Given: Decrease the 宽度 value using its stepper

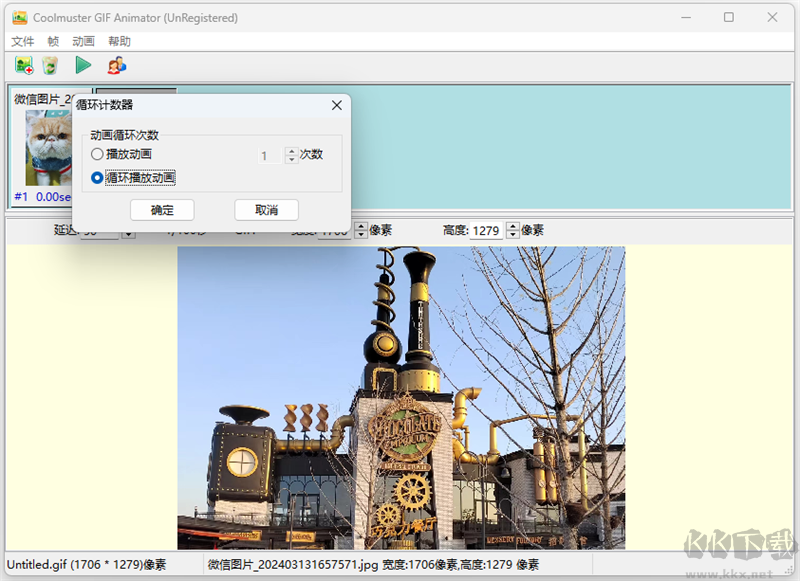Looking at the screenshot, I should (x=362, y=234).
